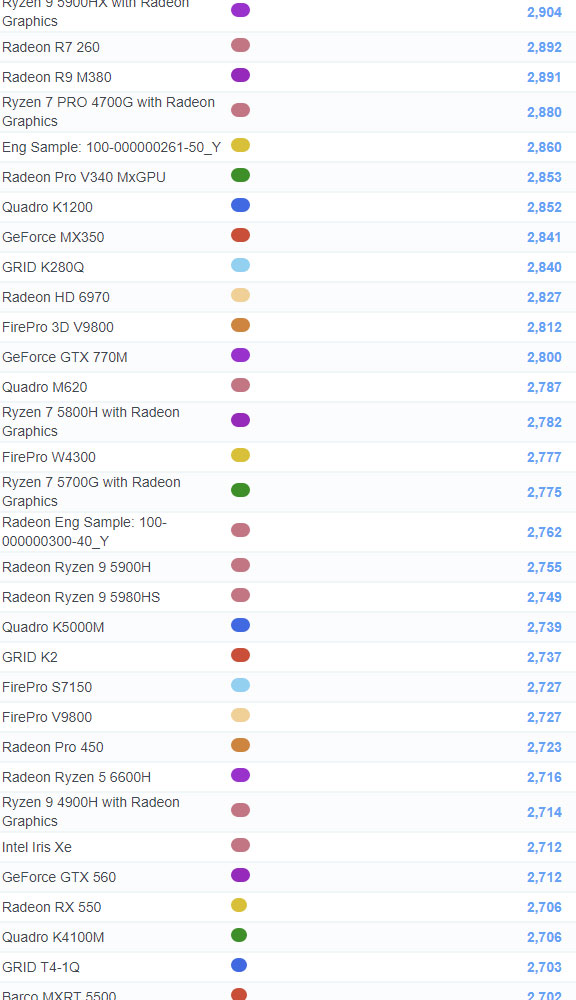Click the blue swatch beside Quadro K1200
The image size is (576, 1000).
click(x=240, y=205)
